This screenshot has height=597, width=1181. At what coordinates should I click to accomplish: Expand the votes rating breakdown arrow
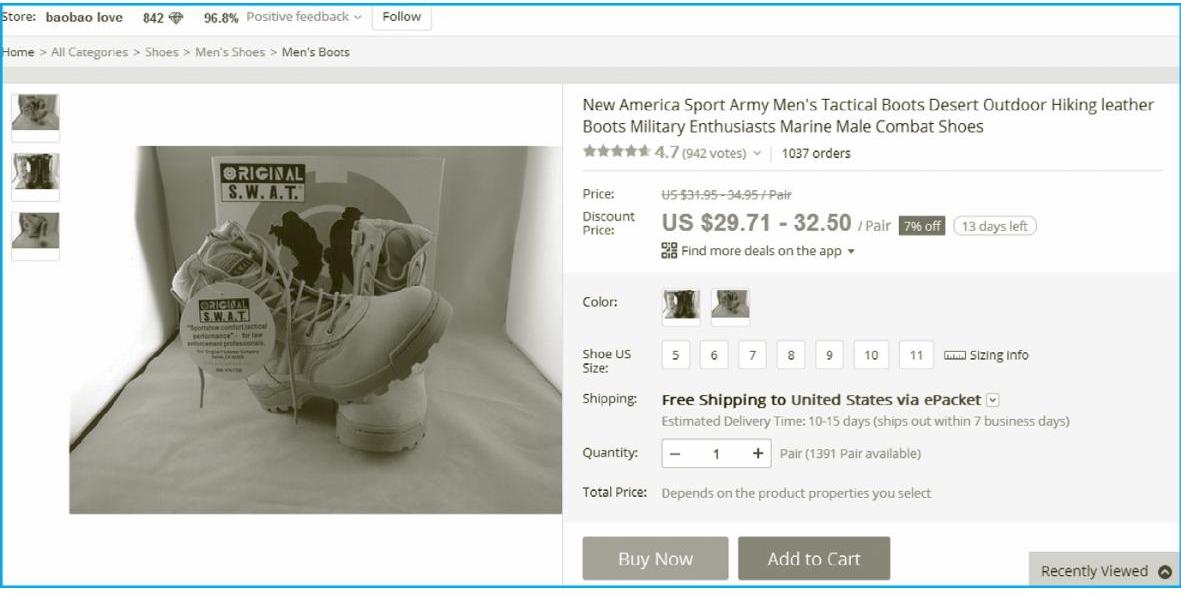[757, 154]
